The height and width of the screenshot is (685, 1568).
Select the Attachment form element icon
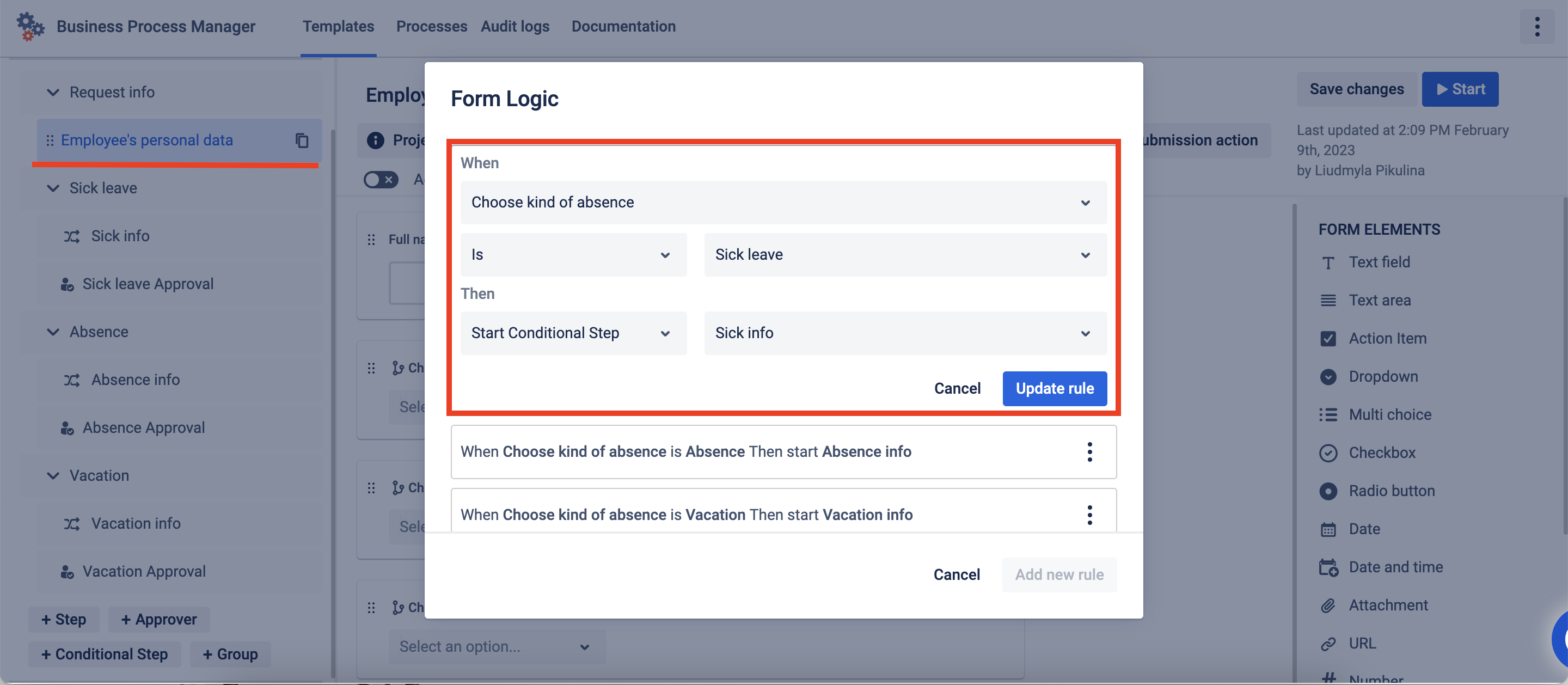(x=1327, y=606)
